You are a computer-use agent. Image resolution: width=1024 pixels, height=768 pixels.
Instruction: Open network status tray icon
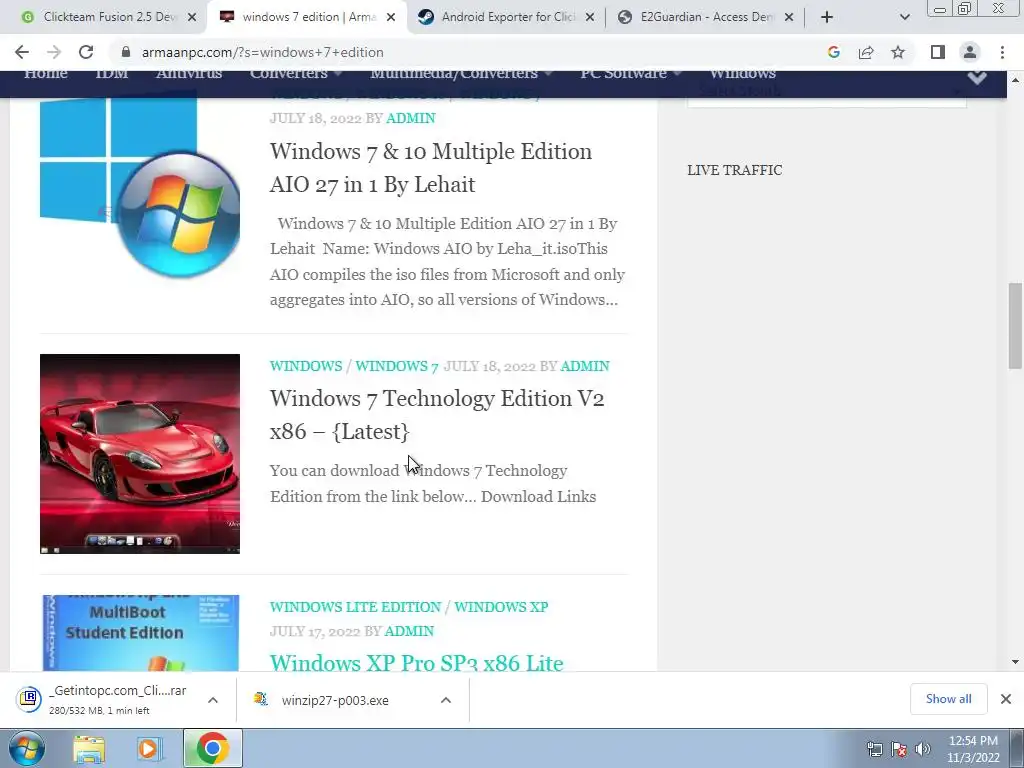(874, 749)
